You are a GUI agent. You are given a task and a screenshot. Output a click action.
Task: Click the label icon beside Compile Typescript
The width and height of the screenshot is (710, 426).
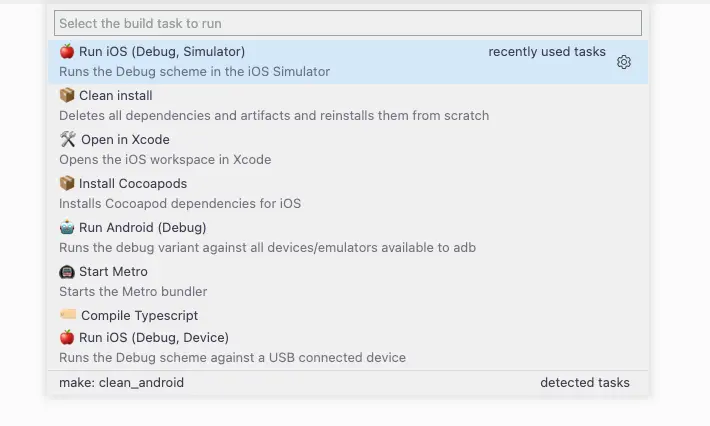[68, 314]
